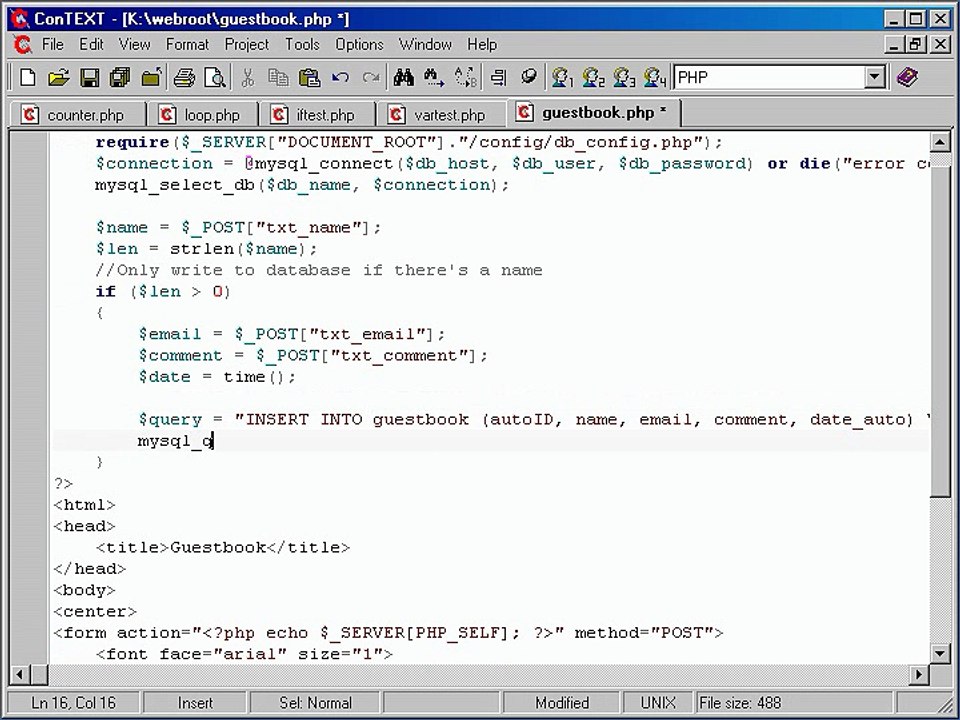Select the guestbook.php tab

pyautogui.click(x=594, y=113)
